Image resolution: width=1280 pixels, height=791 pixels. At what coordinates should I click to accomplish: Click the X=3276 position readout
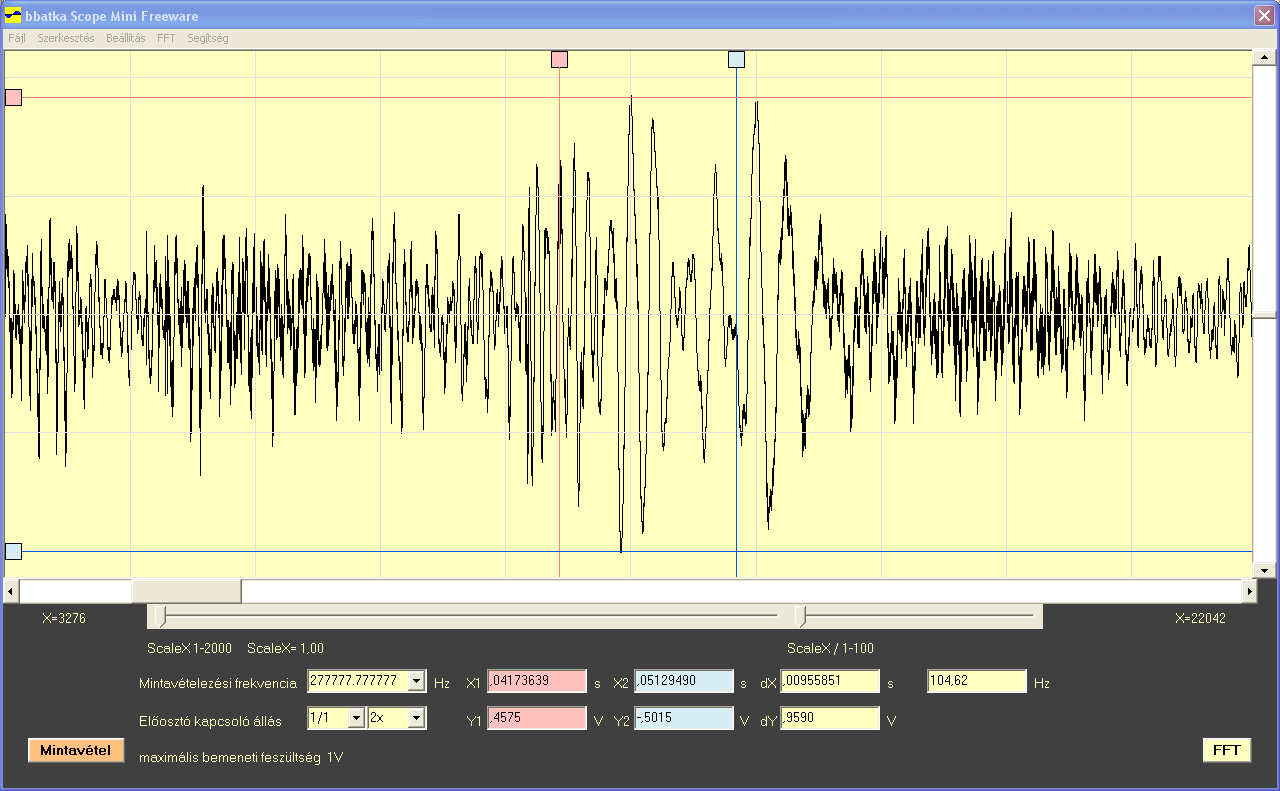click(x=64, y=619)
